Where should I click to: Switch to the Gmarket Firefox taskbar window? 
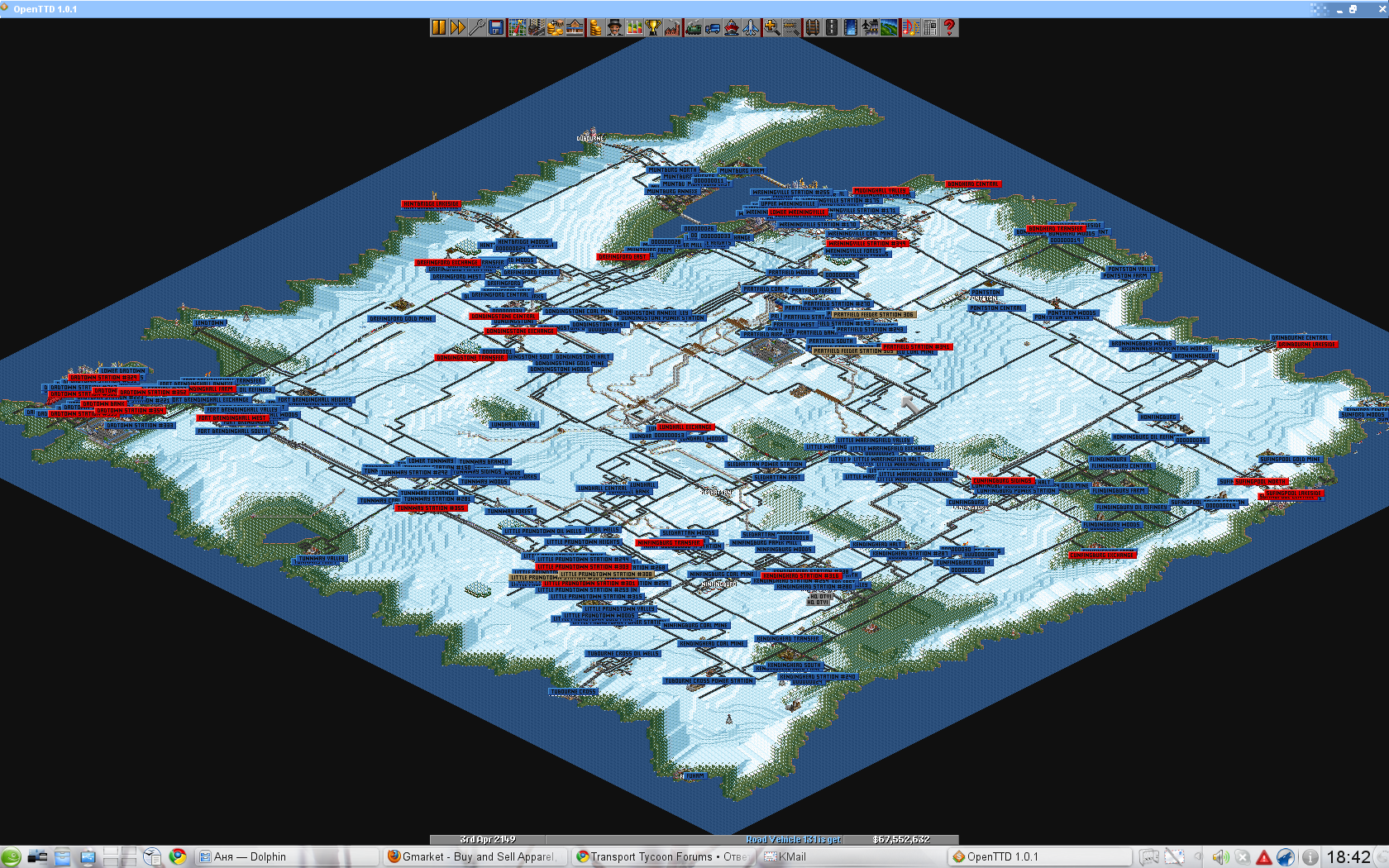[476, 856]
